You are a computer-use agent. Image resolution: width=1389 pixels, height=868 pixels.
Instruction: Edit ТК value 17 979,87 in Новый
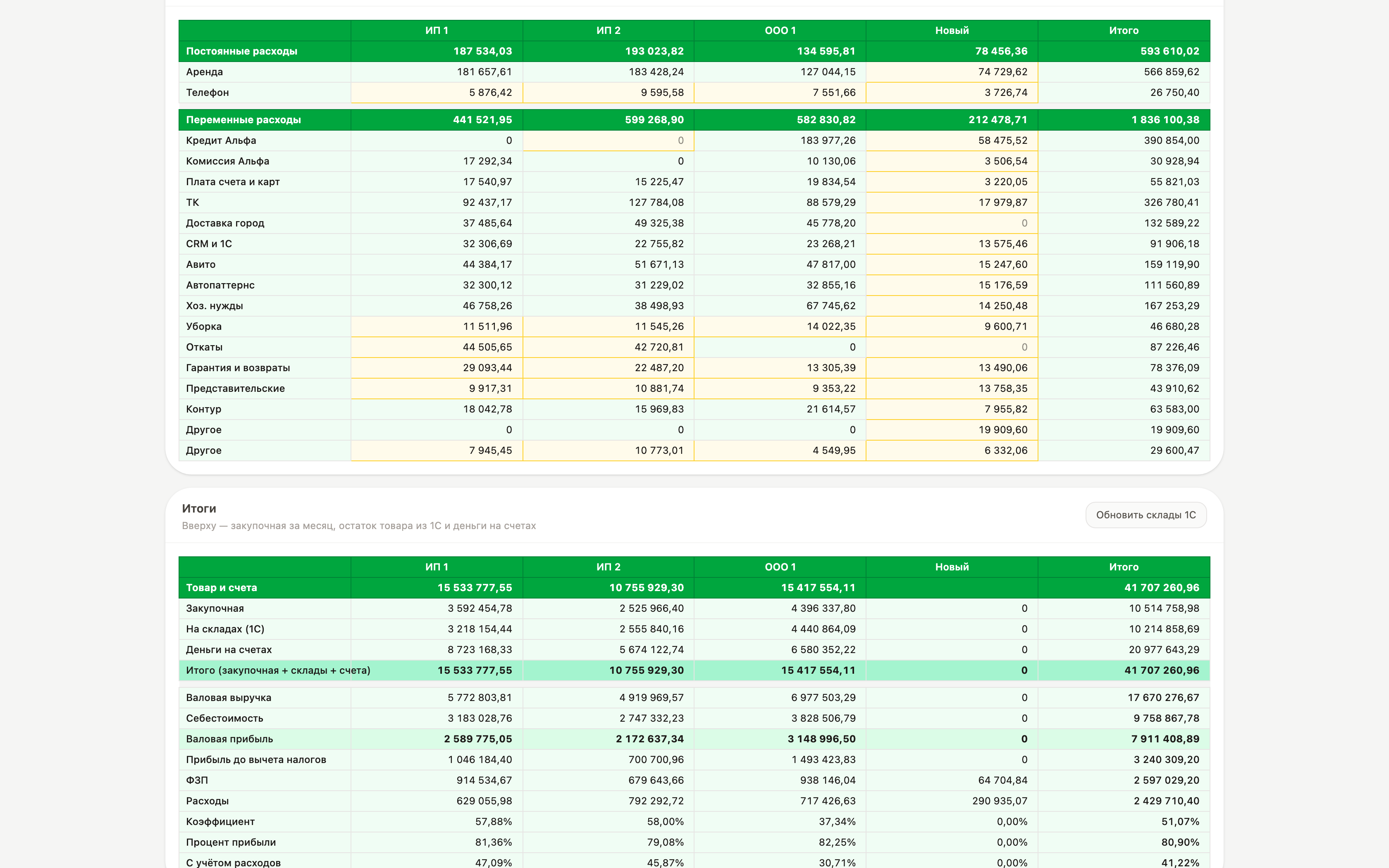pyautogui.click(x=952, y=203)
